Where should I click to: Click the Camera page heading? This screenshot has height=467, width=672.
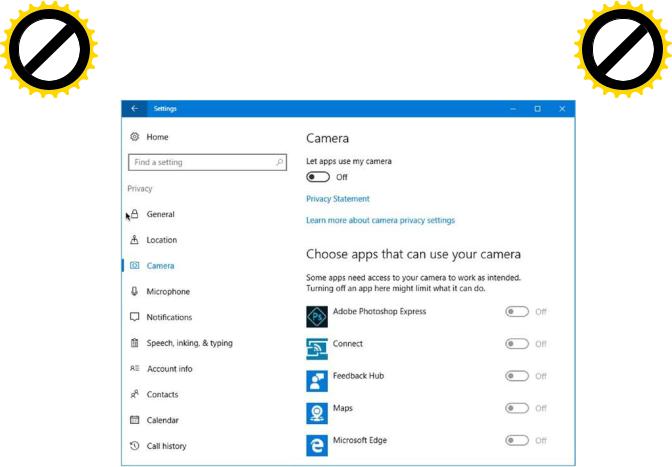(327, 138)
